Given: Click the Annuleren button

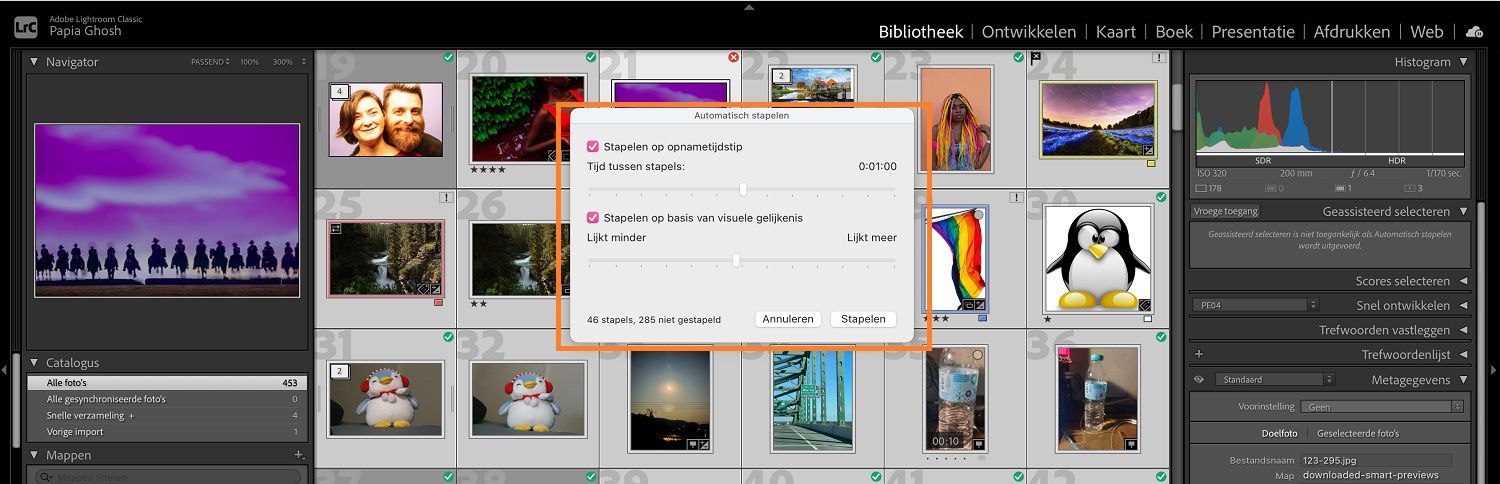Looking at the screenshot, I should (788, 320).
